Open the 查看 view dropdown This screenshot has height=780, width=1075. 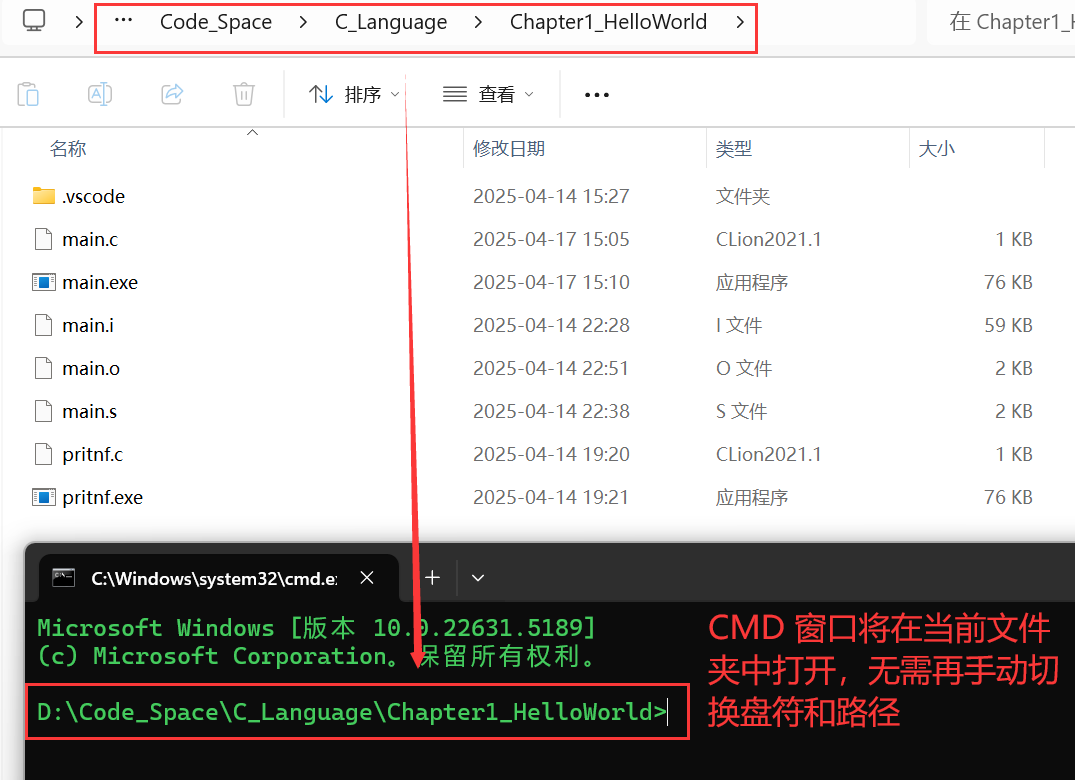coord(488,94)
